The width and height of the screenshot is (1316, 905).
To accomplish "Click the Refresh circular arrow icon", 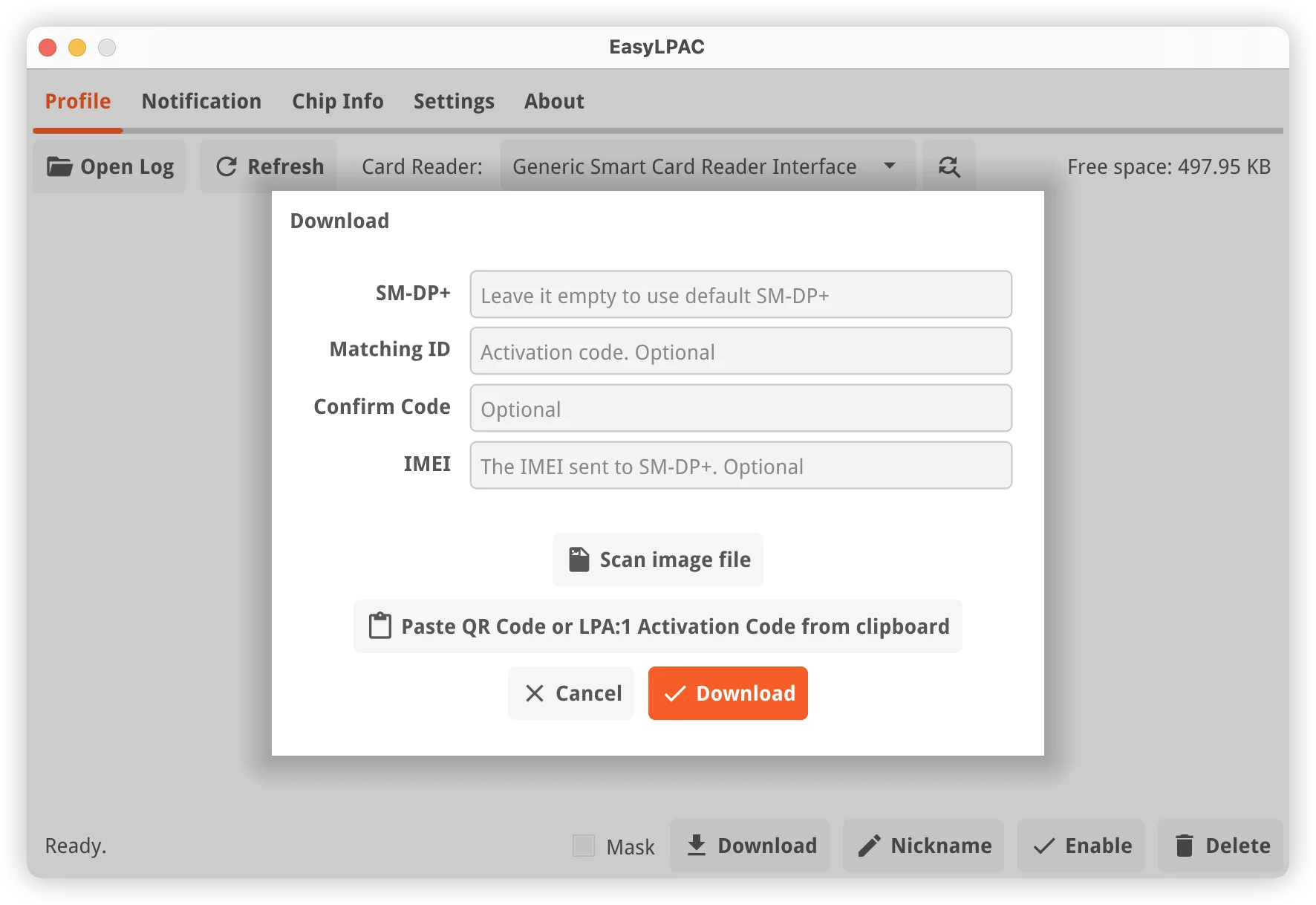I will pyautogui.click(x=227, y=166).
